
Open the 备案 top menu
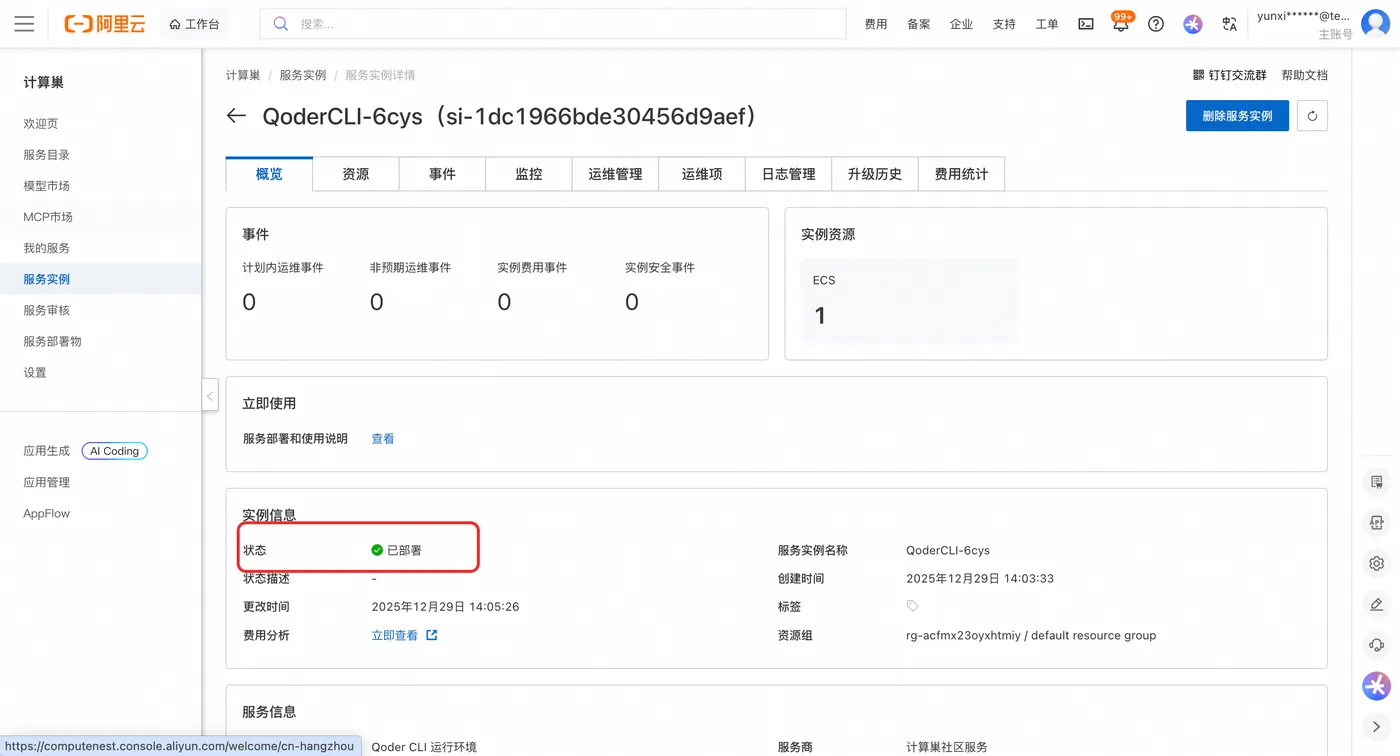pos(919,24)
